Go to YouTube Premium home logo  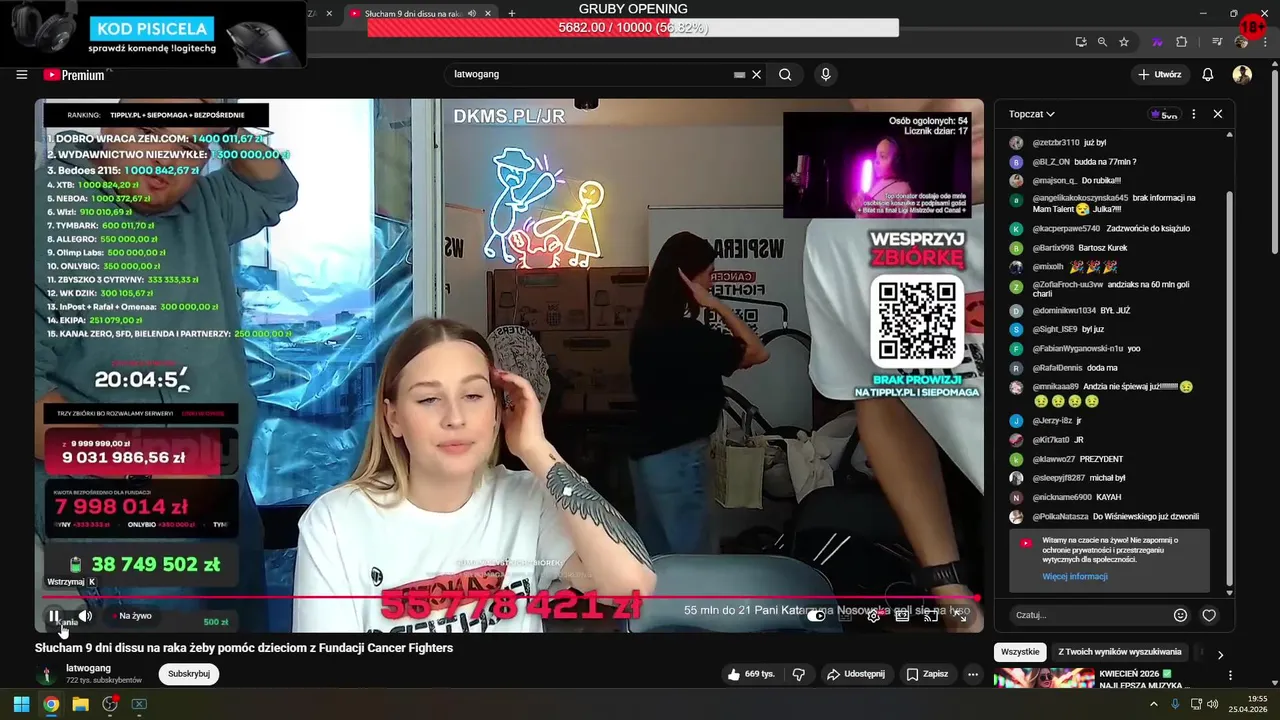[74, 75]
